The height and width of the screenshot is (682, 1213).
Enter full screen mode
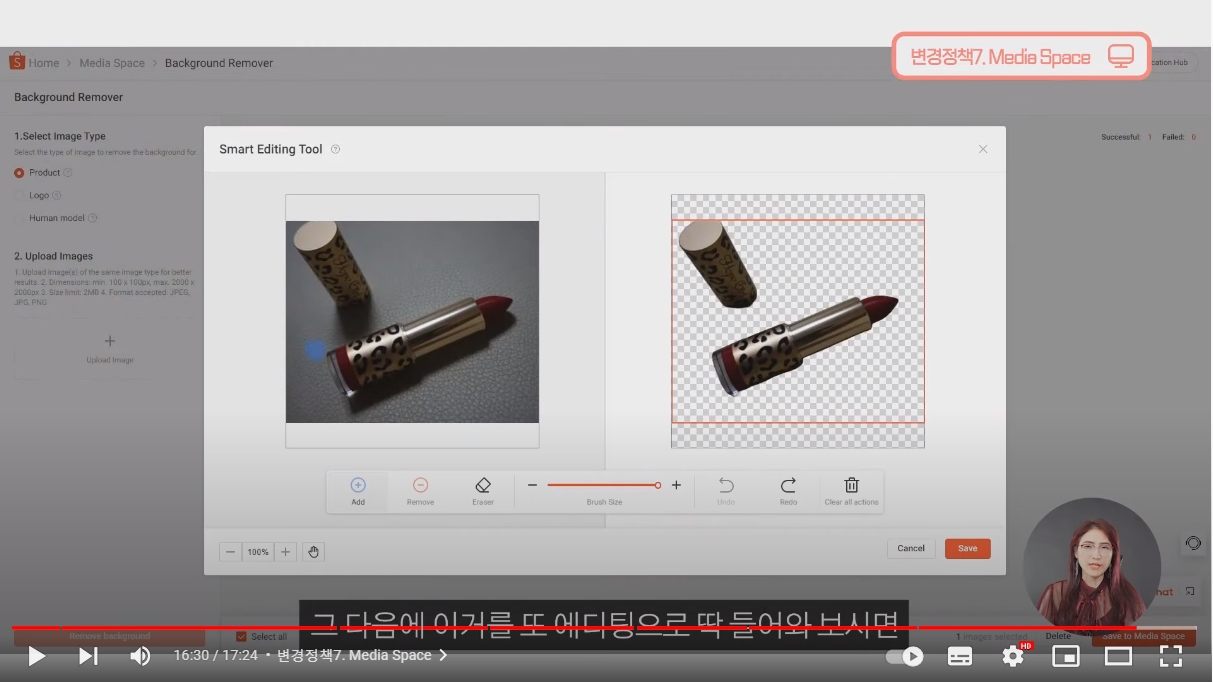(1171, 656)
